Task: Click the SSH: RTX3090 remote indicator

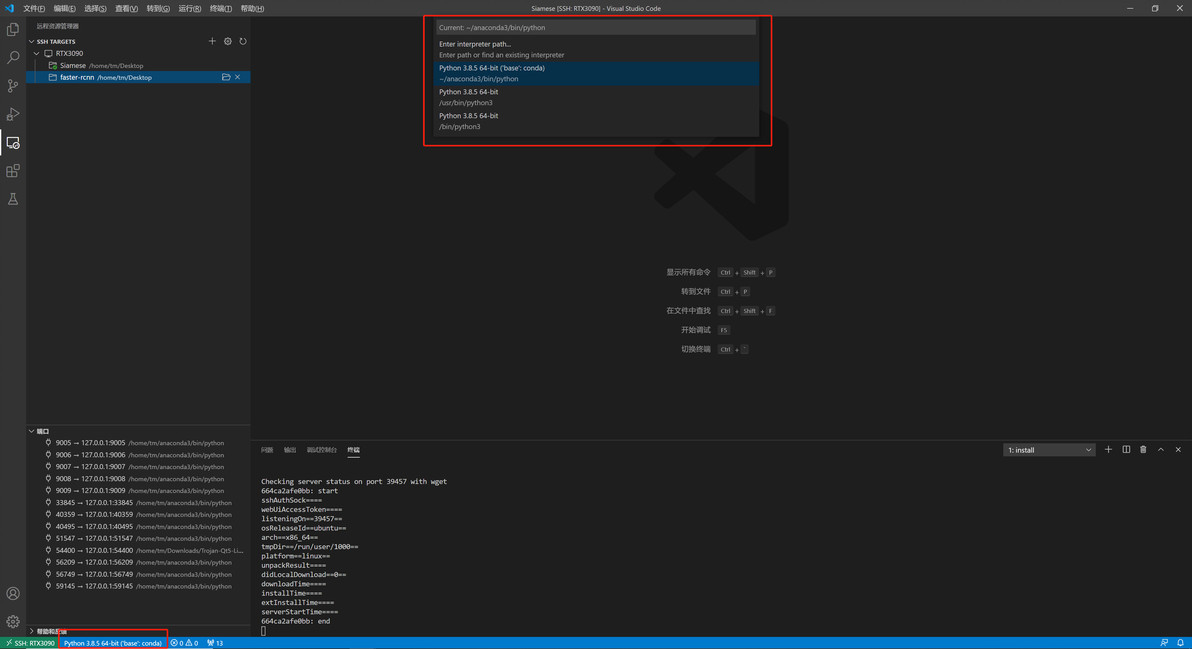Action: click(30, 643)
